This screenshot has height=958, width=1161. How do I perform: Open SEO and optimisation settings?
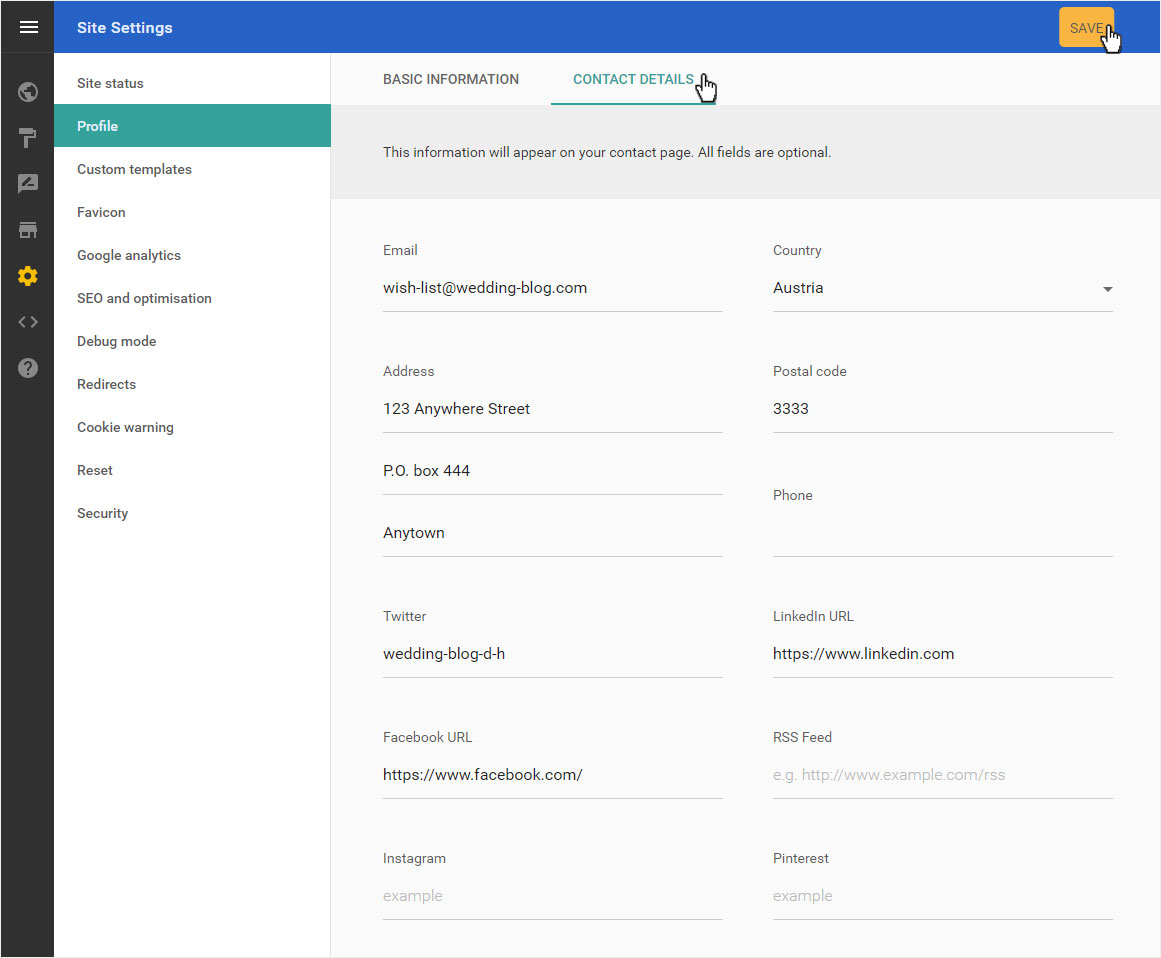[192, 298]
